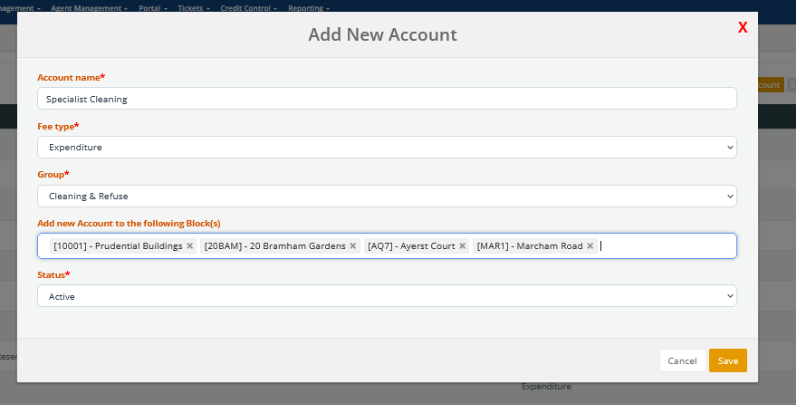Open the Status dropdown
Screen dimensions: 796x405
tap(387, 296)
